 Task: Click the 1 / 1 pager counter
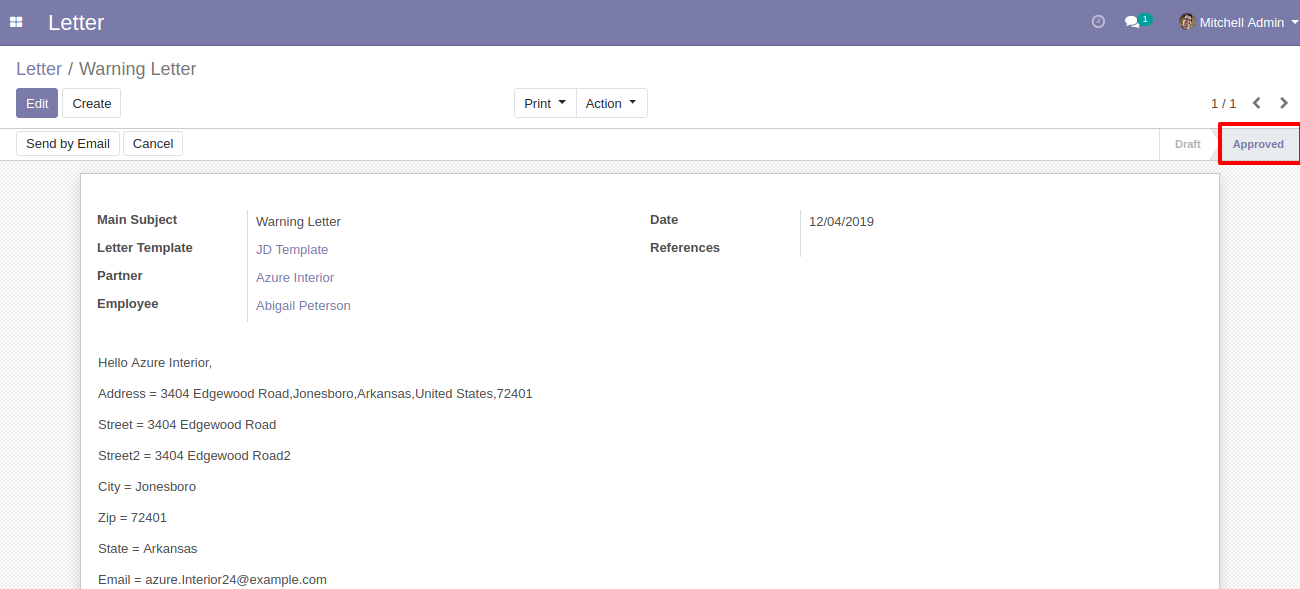[1223, 103]
